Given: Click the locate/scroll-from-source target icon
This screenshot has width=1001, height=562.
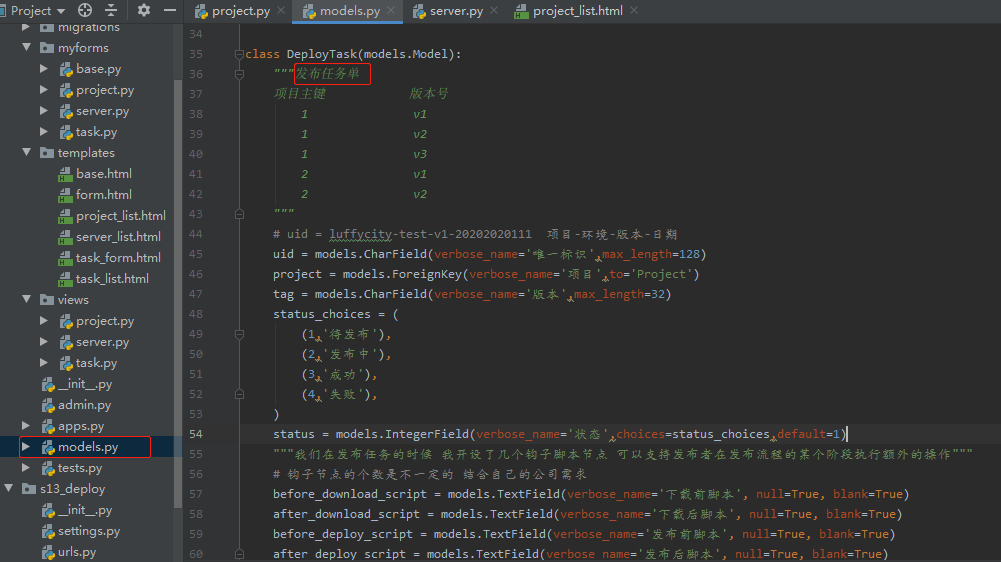Looking at the screenshot, I should (x=85, y=10).
